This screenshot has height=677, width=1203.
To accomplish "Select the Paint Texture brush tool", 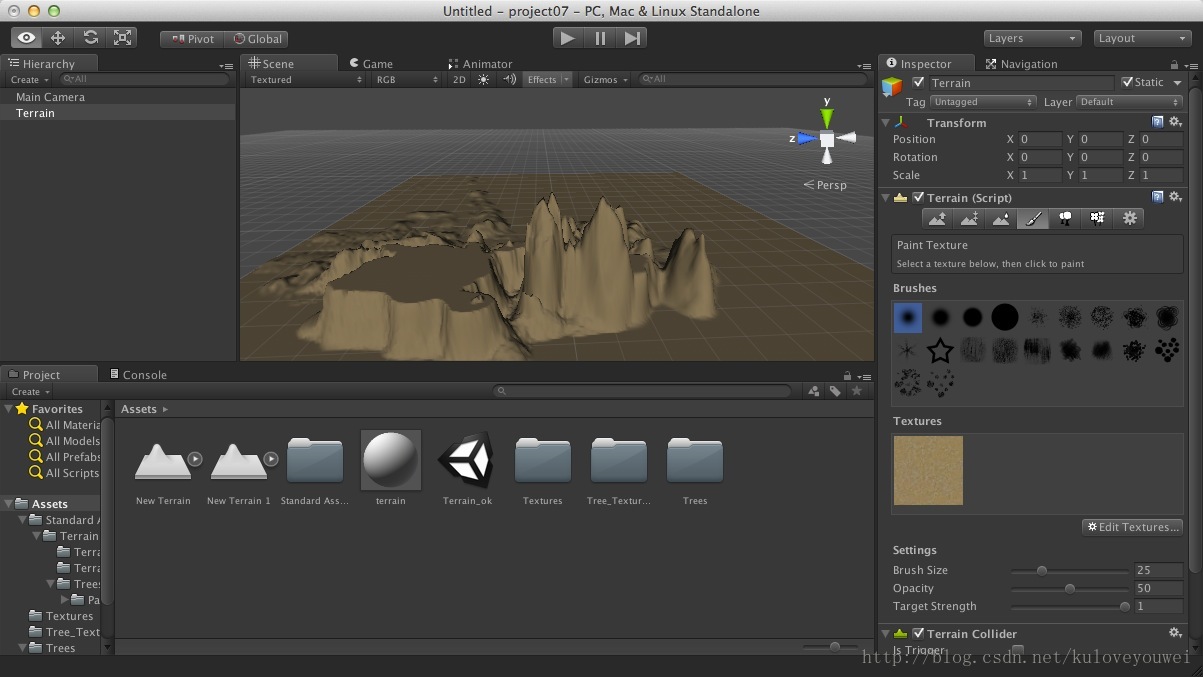I will (1033, 218).
